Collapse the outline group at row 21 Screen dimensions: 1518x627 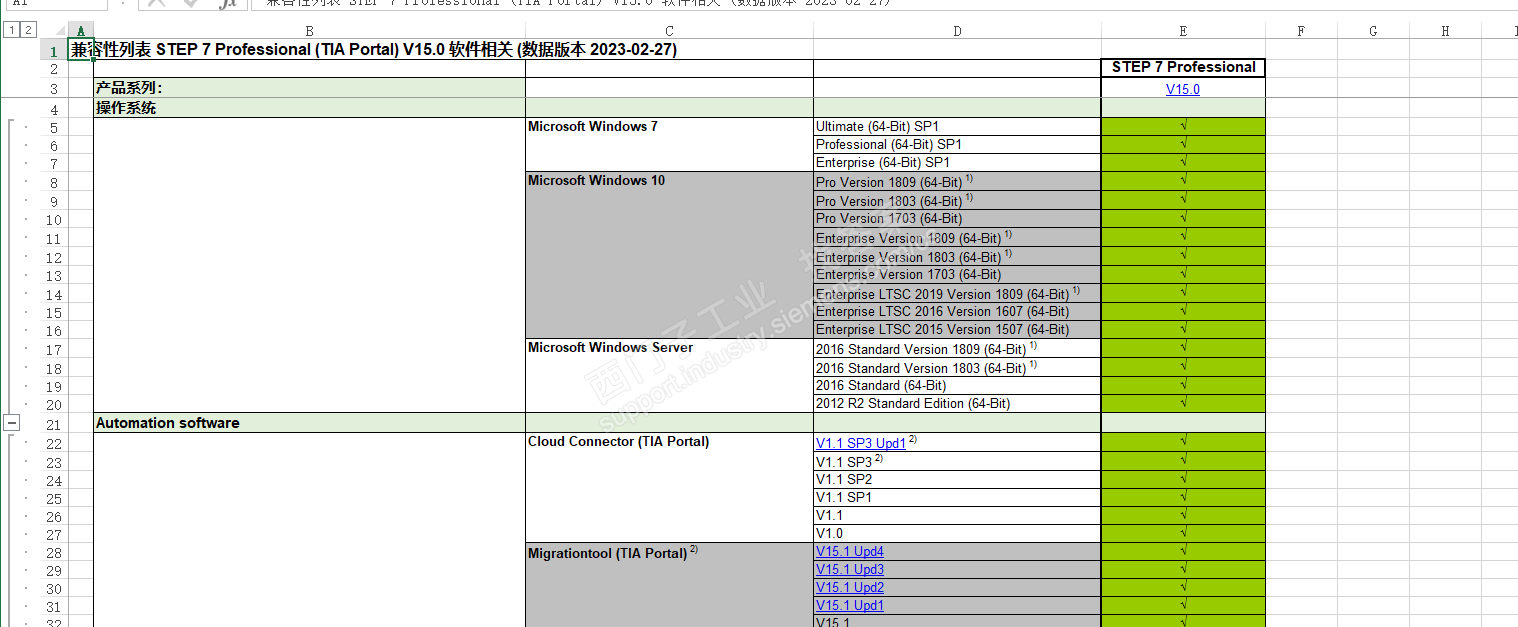click(11, 423)
